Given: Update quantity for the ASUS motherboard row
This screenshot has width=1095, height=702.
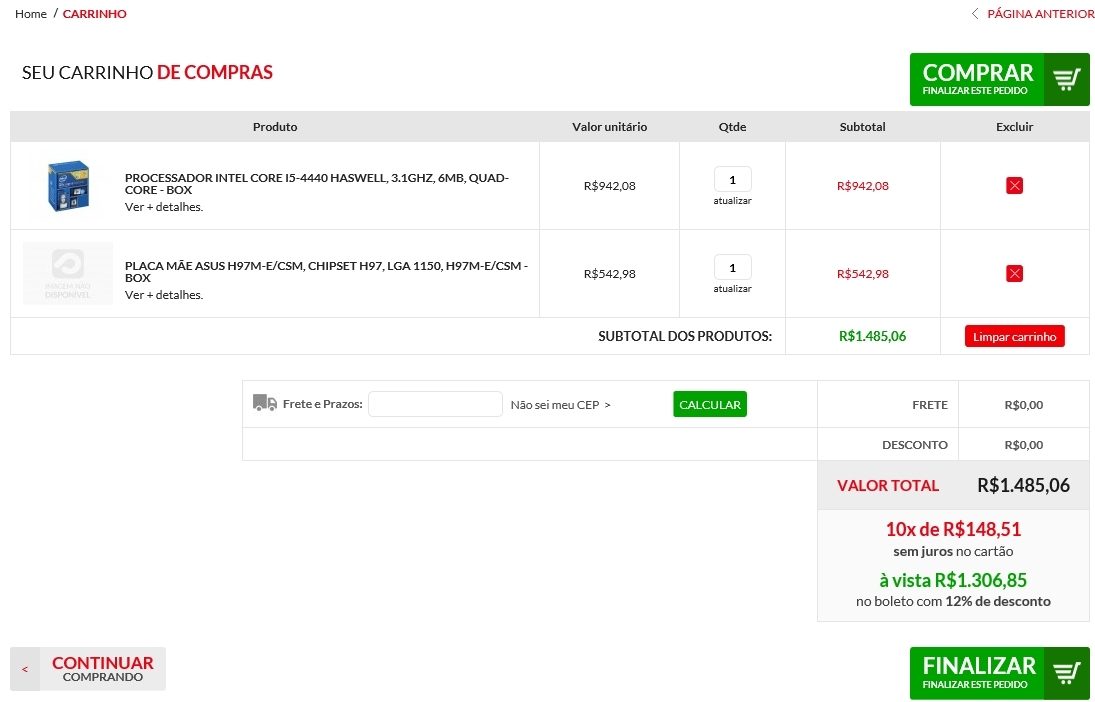Looking at the screenshot, I should (x=733, y=288).
